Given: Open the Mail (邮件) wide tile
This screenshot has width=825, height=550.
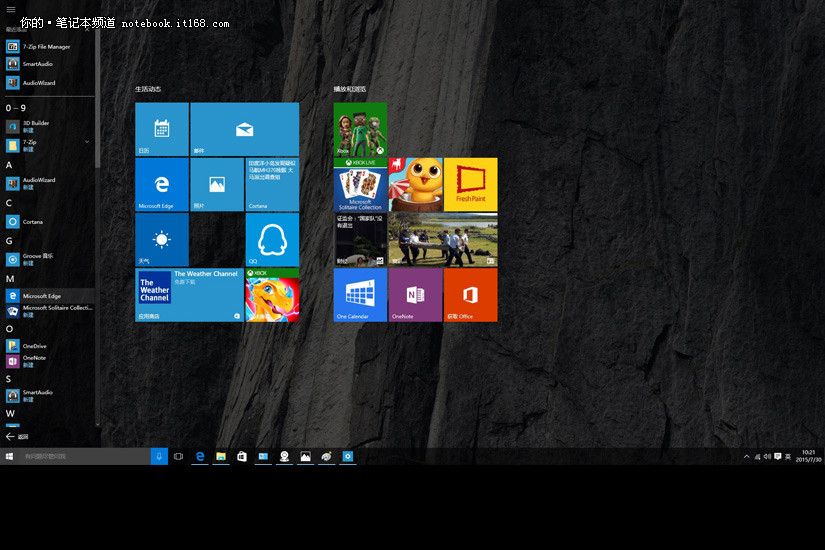Looking at the screenshot, I should point(245,129).
